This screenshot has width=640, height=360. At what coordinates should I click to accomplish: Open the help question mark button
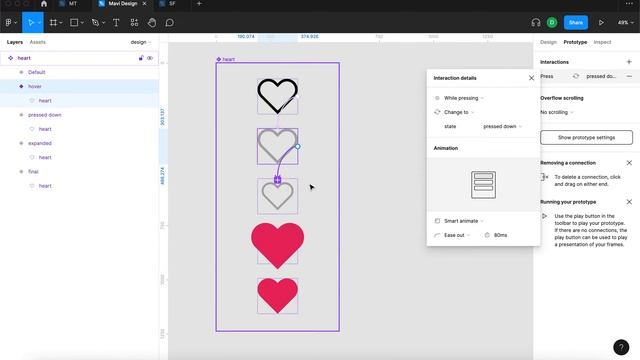(x=621, y=347)
